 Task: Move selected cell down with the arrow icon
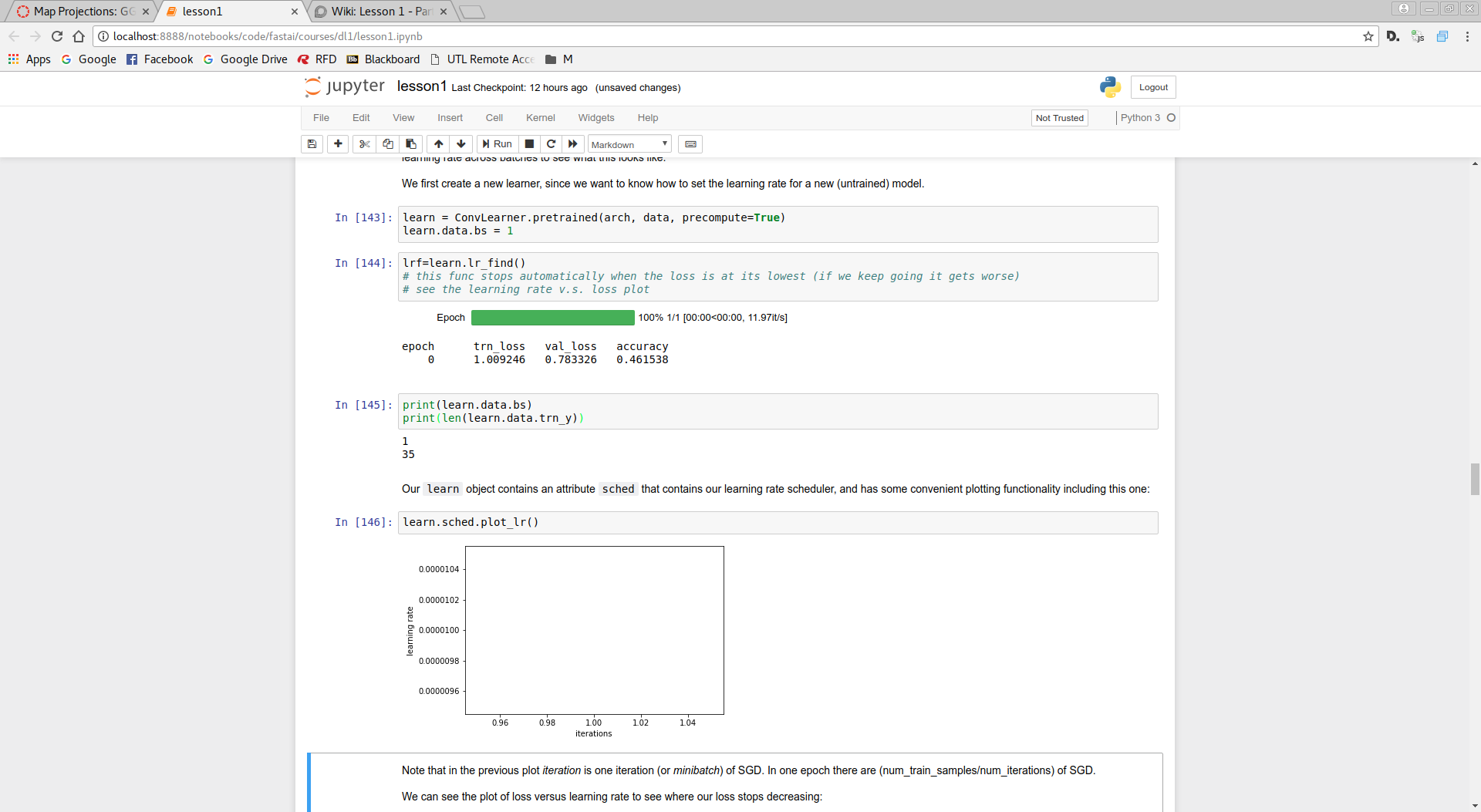coord(461,144)
